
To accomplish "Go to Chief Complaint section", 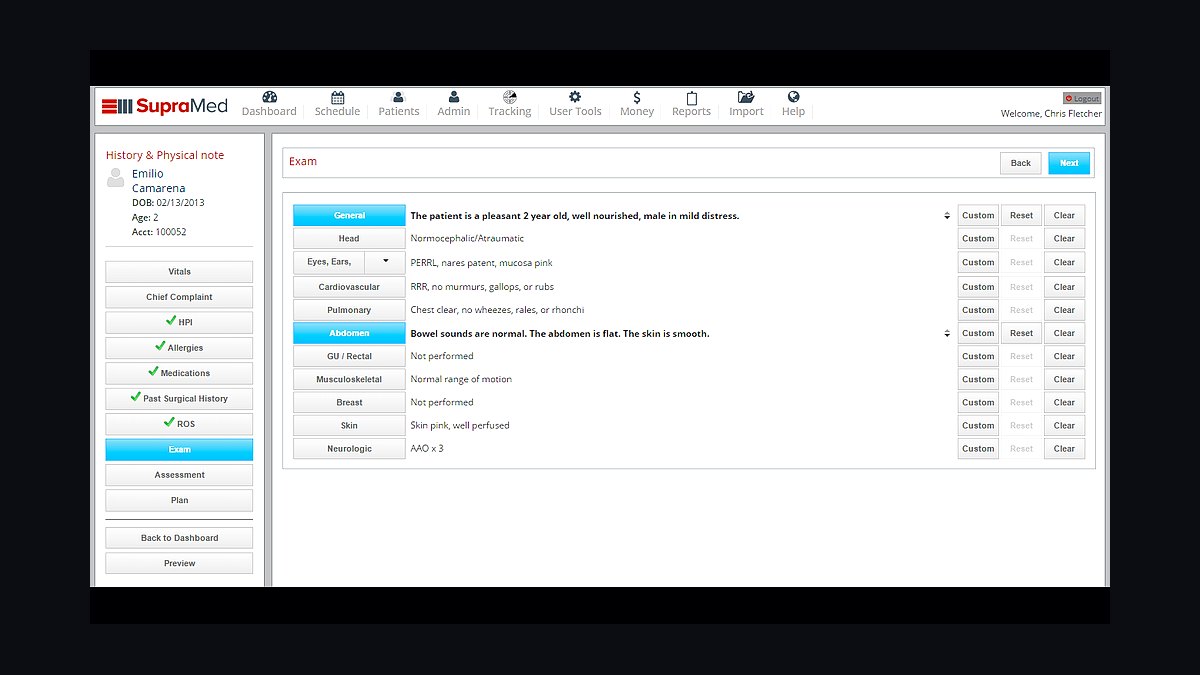I will click(179, 297).
